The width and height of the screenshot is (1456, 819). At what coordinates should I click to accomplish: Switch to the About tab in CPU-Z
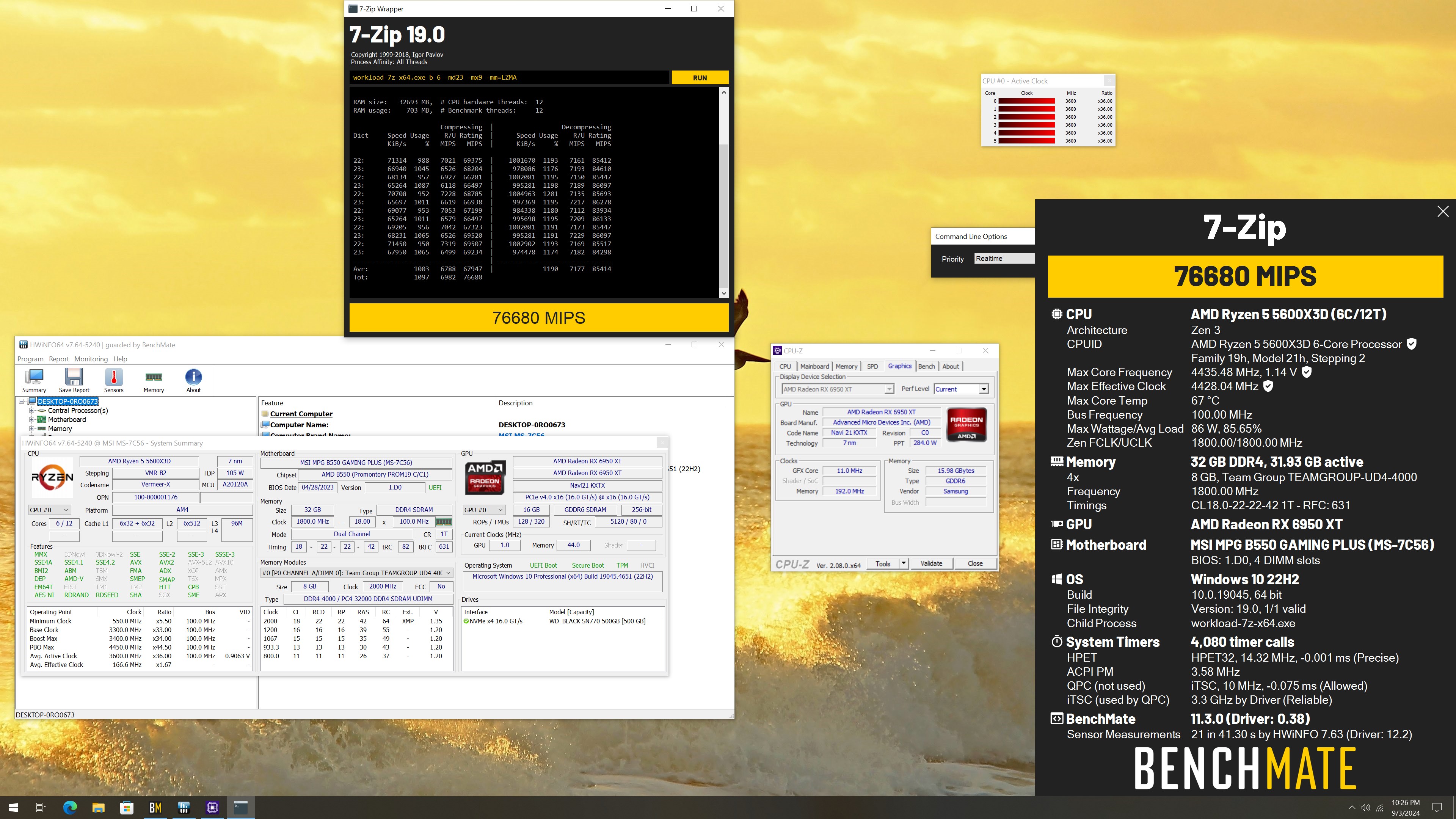pos(951,366)
